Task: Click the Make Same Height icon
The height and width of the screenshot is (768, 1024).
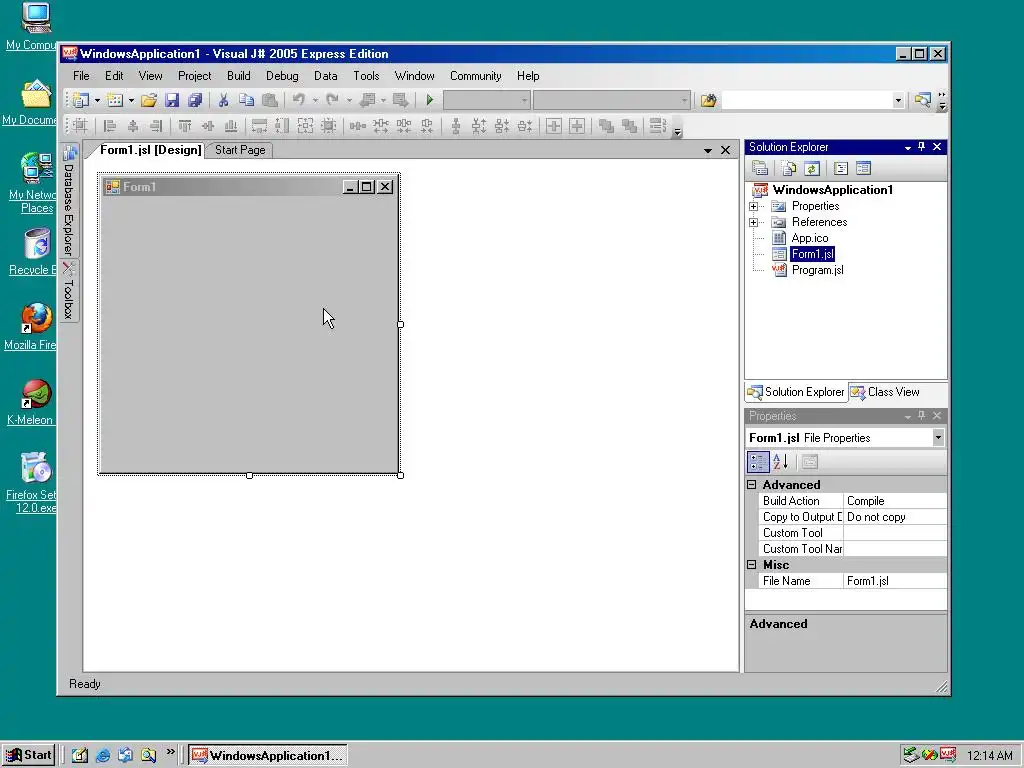Action: click(x=282, y=125)
